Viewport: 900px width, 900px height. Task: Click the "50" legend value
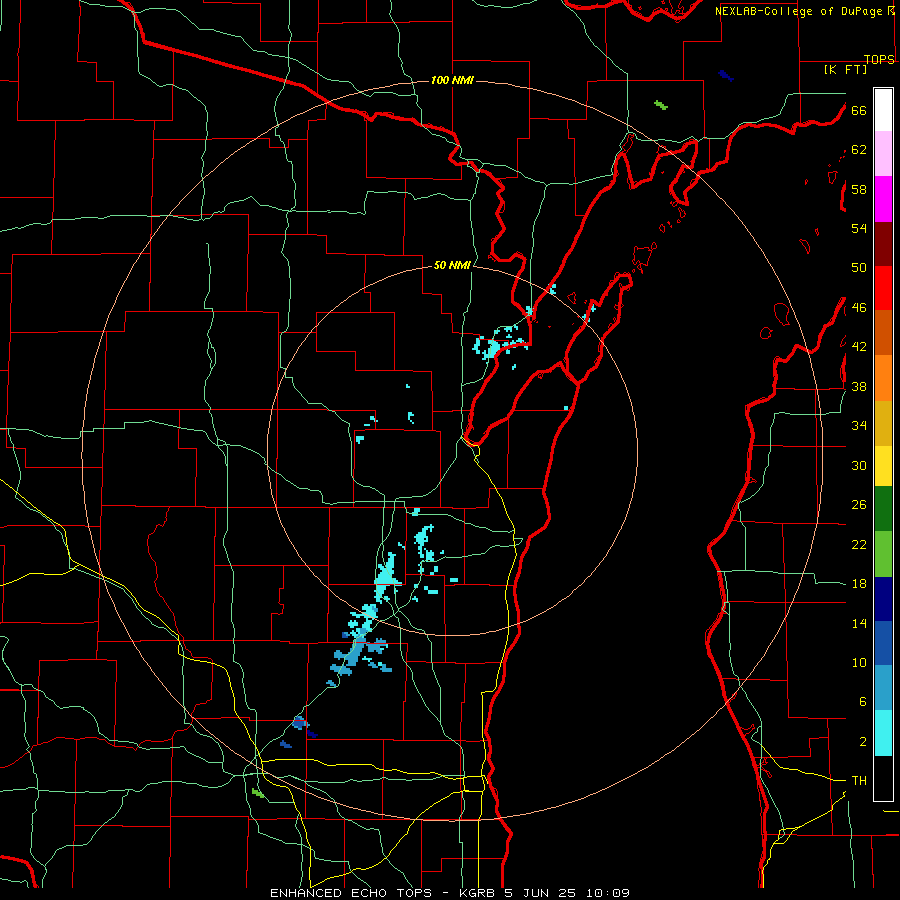[859, 268]
